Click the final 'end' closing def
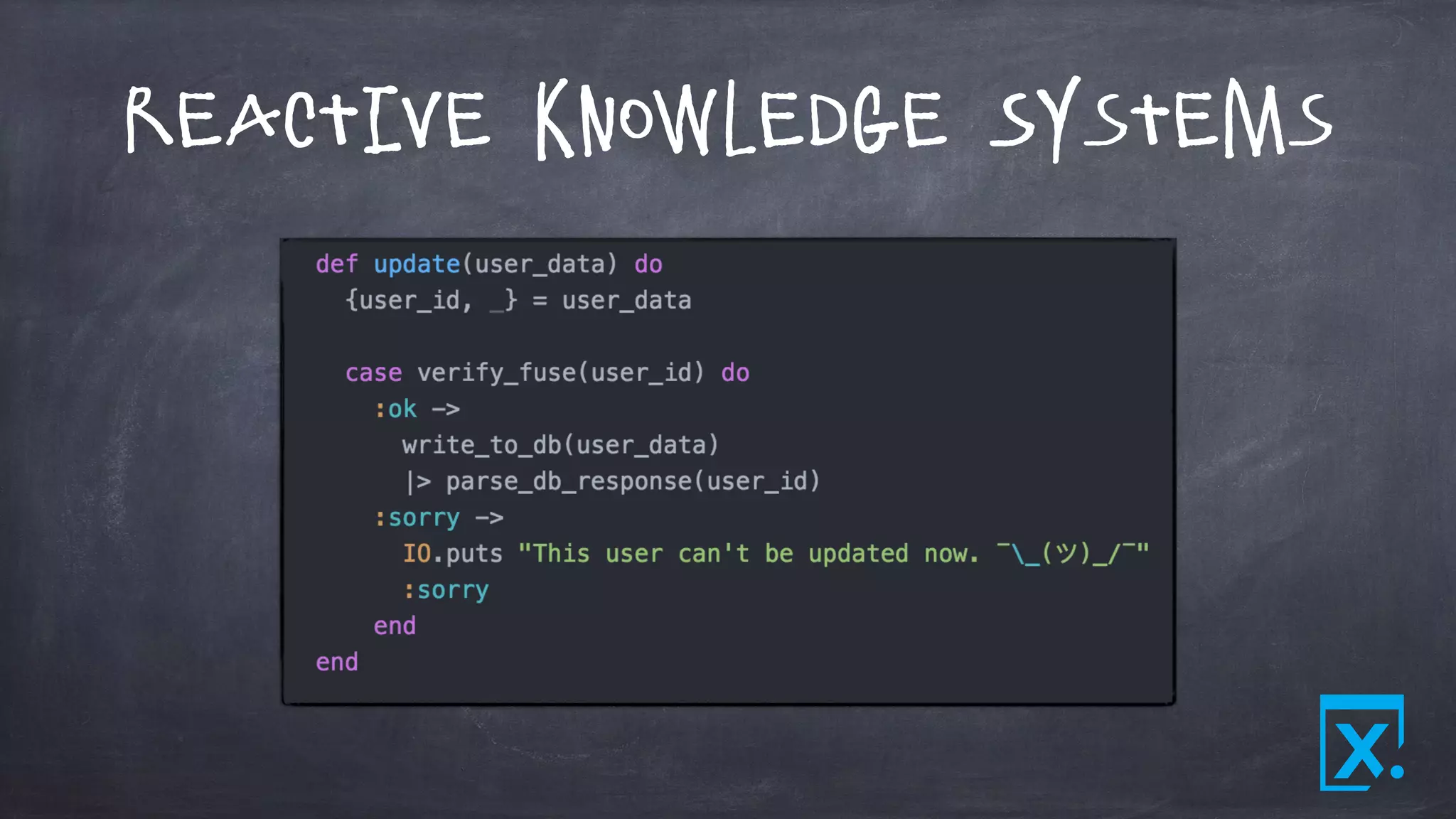This screenshot has height=819, width=1456. pyautogui.click(x=337, y=663)
